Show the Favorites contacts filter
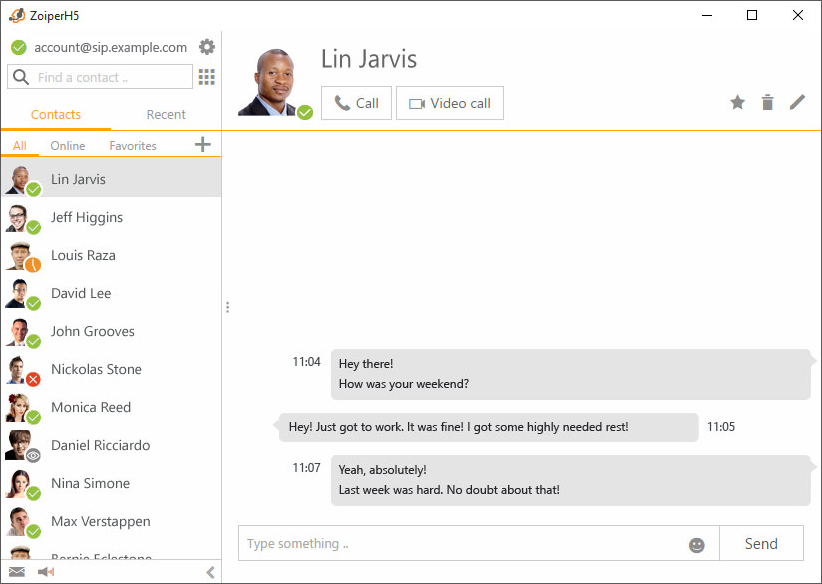Viewport: 822px width, 584px height. [x=133, y=146]
